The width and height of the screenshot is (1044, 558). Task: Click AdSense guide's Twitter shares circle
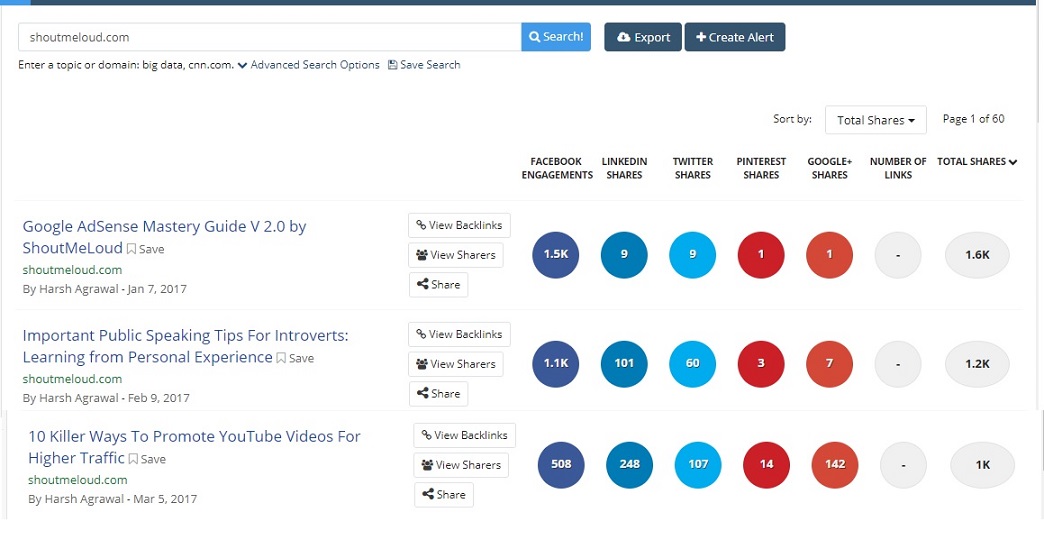point(692,254)
